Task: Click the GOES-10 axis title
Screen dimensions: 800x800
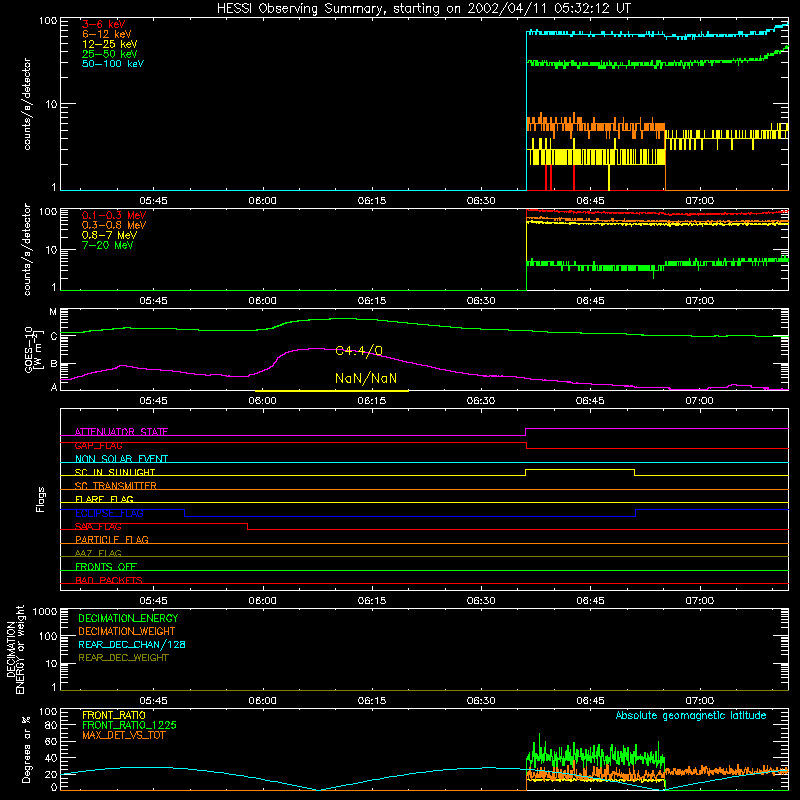Action: tap(32, 350)
